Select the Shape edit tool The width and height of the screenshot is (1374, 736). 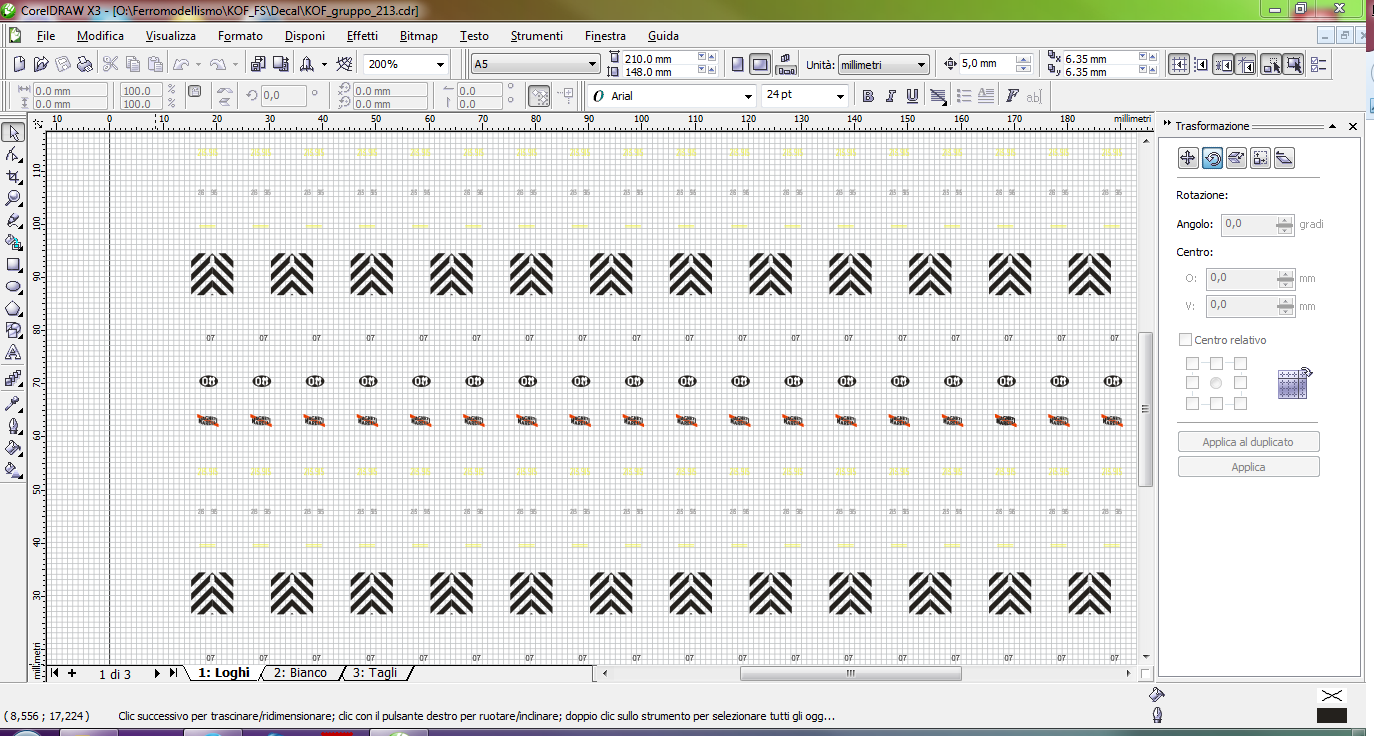[x=13, y=154]
